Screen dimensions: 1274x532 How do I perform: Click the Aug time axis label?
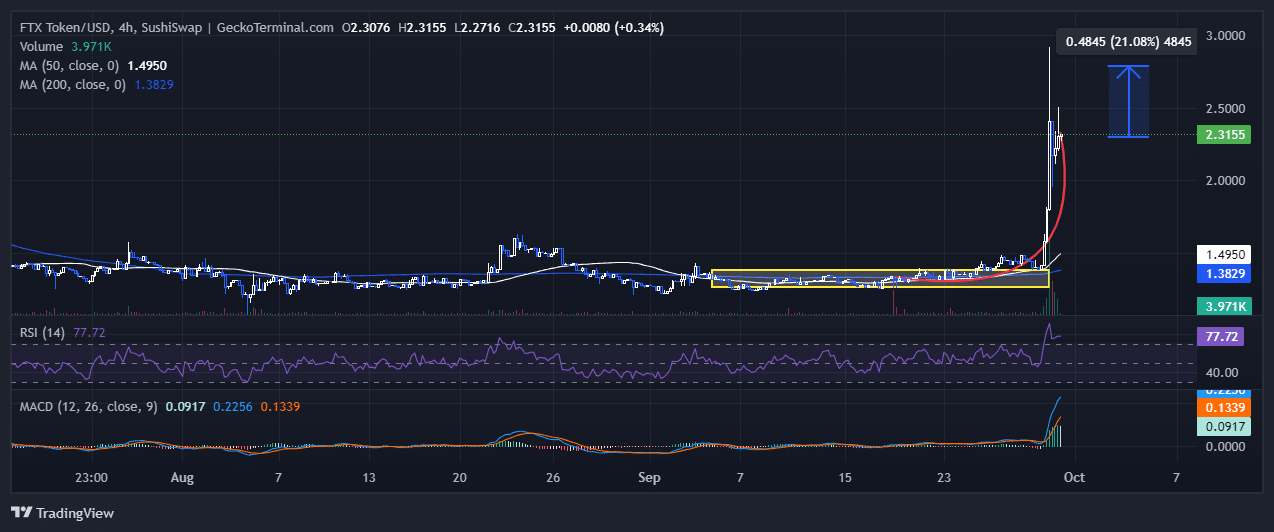(x=181, y=479)
